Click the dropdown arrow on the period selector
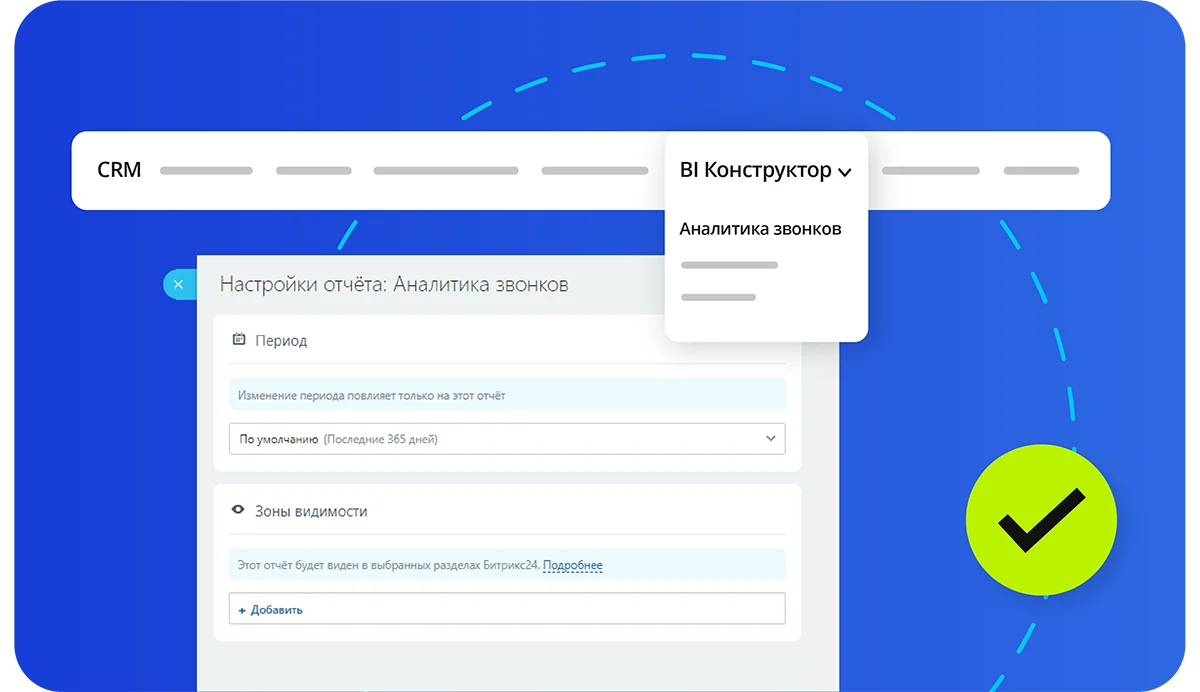Viewport: 1200px width, 692px height. click(770, 438)
